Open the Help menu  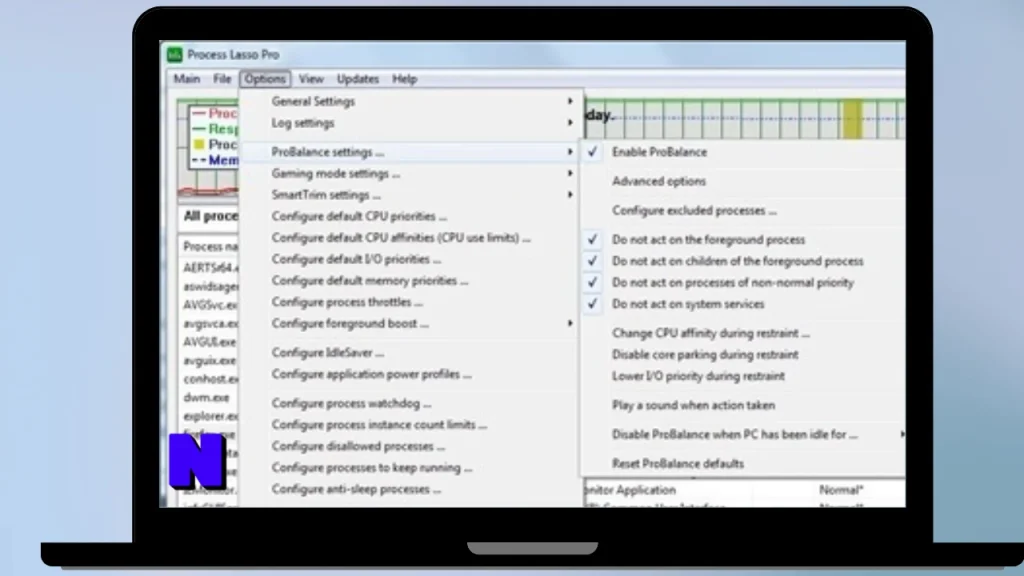pyautogui.click(x=404, y=79)
